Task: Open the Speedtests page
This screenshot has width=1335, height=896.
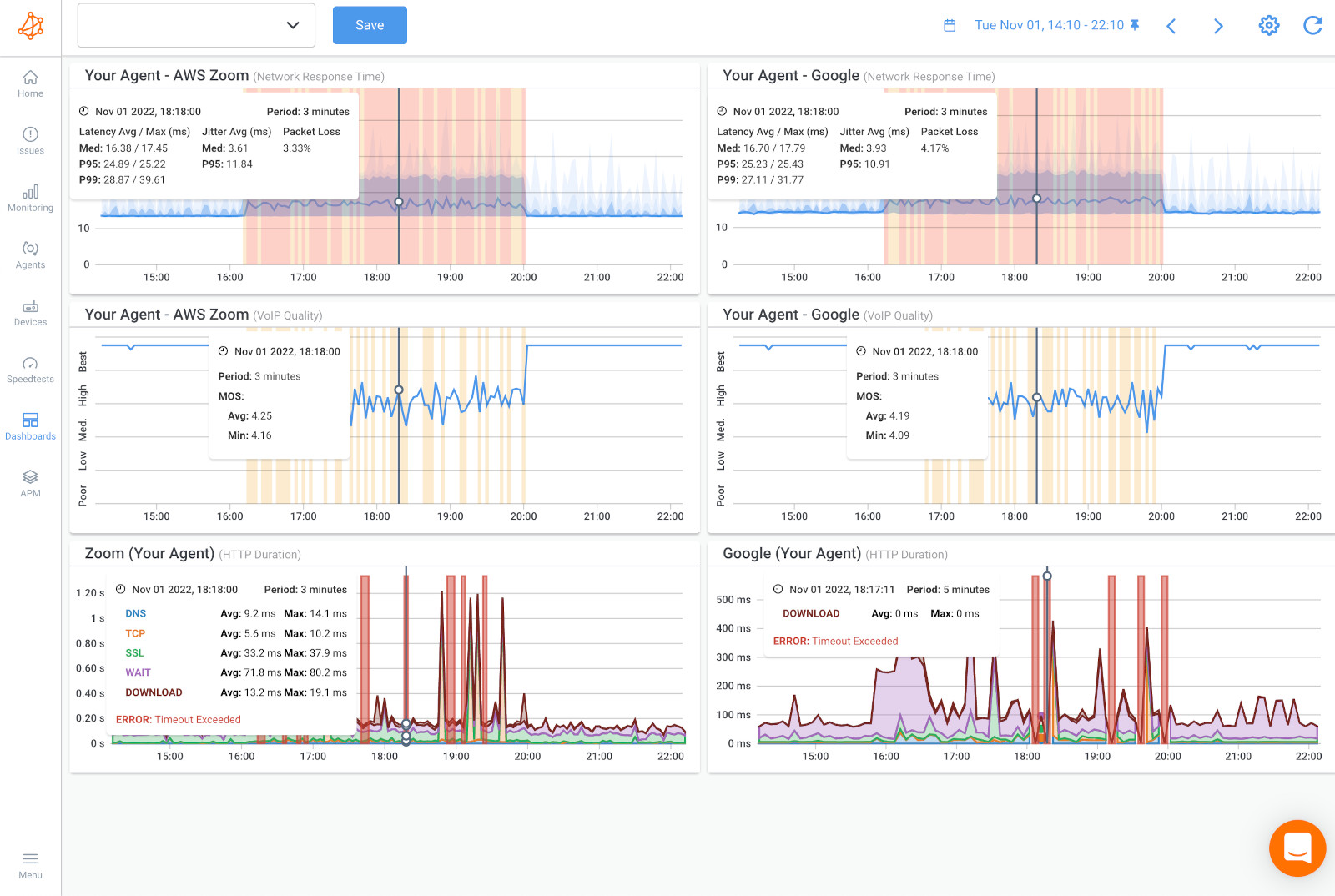Action: click(x=30, y=369)
